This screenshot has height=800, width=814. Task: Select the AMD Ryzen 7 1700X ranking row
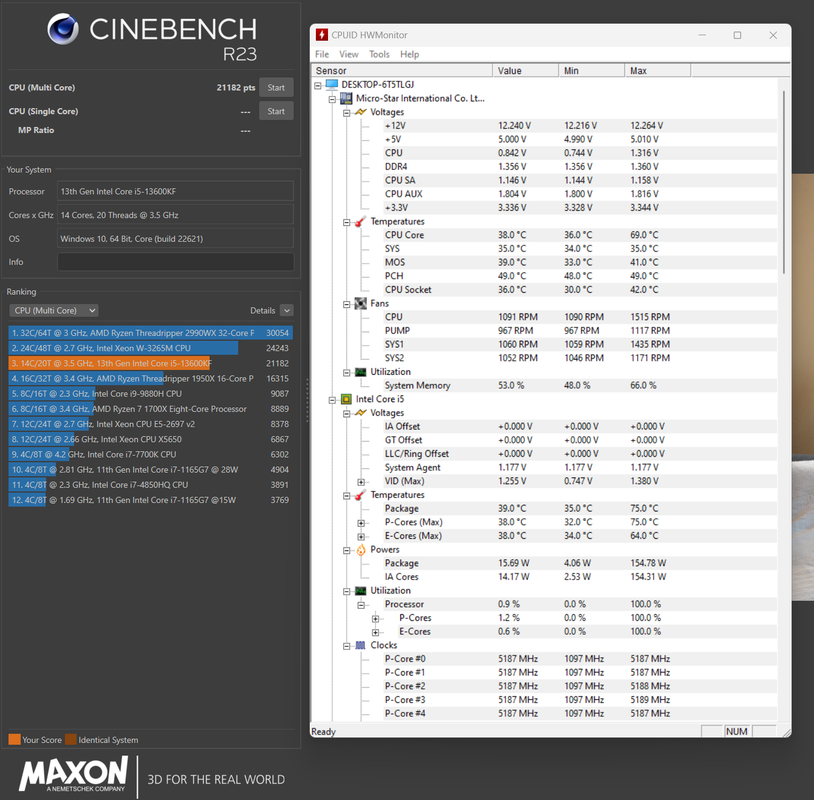coord(151,409)
